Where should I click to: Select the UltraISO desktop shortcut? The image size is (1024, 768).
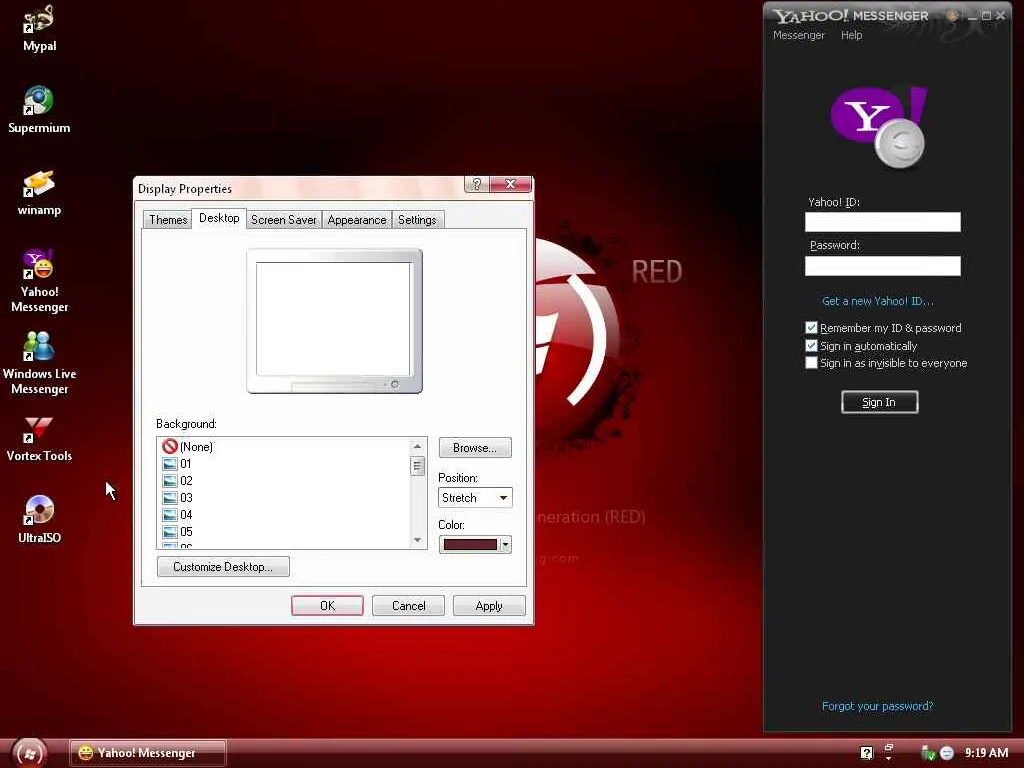pos(39,520)
